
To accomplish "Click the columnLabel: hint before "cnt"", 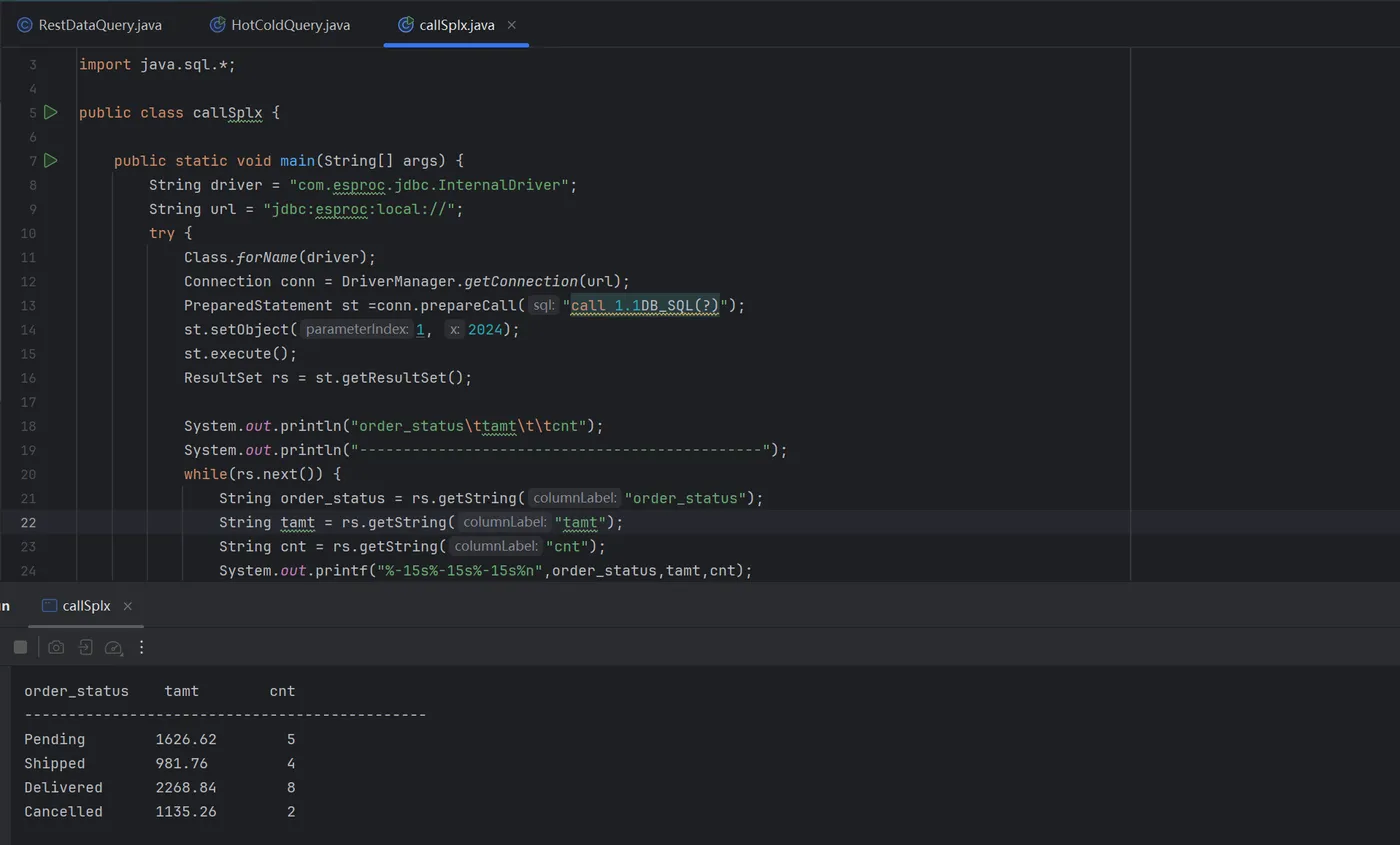I will coord(495,546).
